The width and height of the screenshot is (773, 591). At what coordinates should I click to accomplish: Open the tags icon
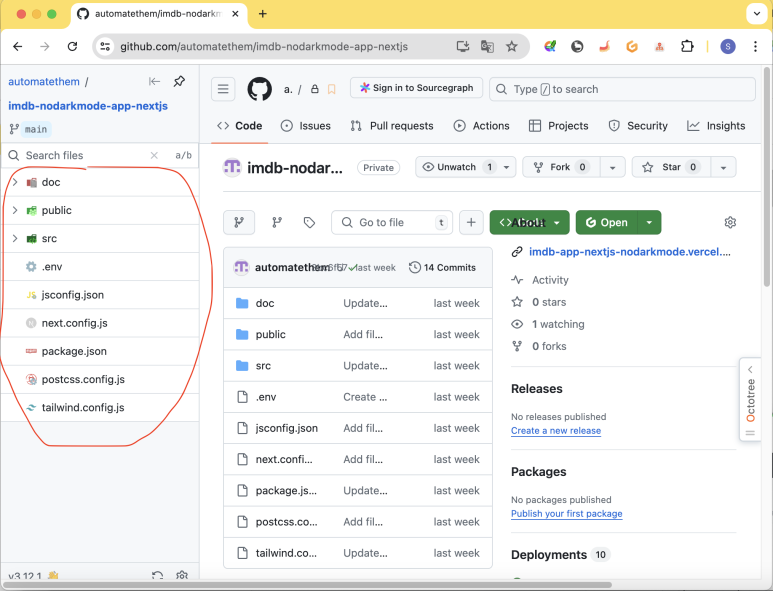click(x=309, y=223)
